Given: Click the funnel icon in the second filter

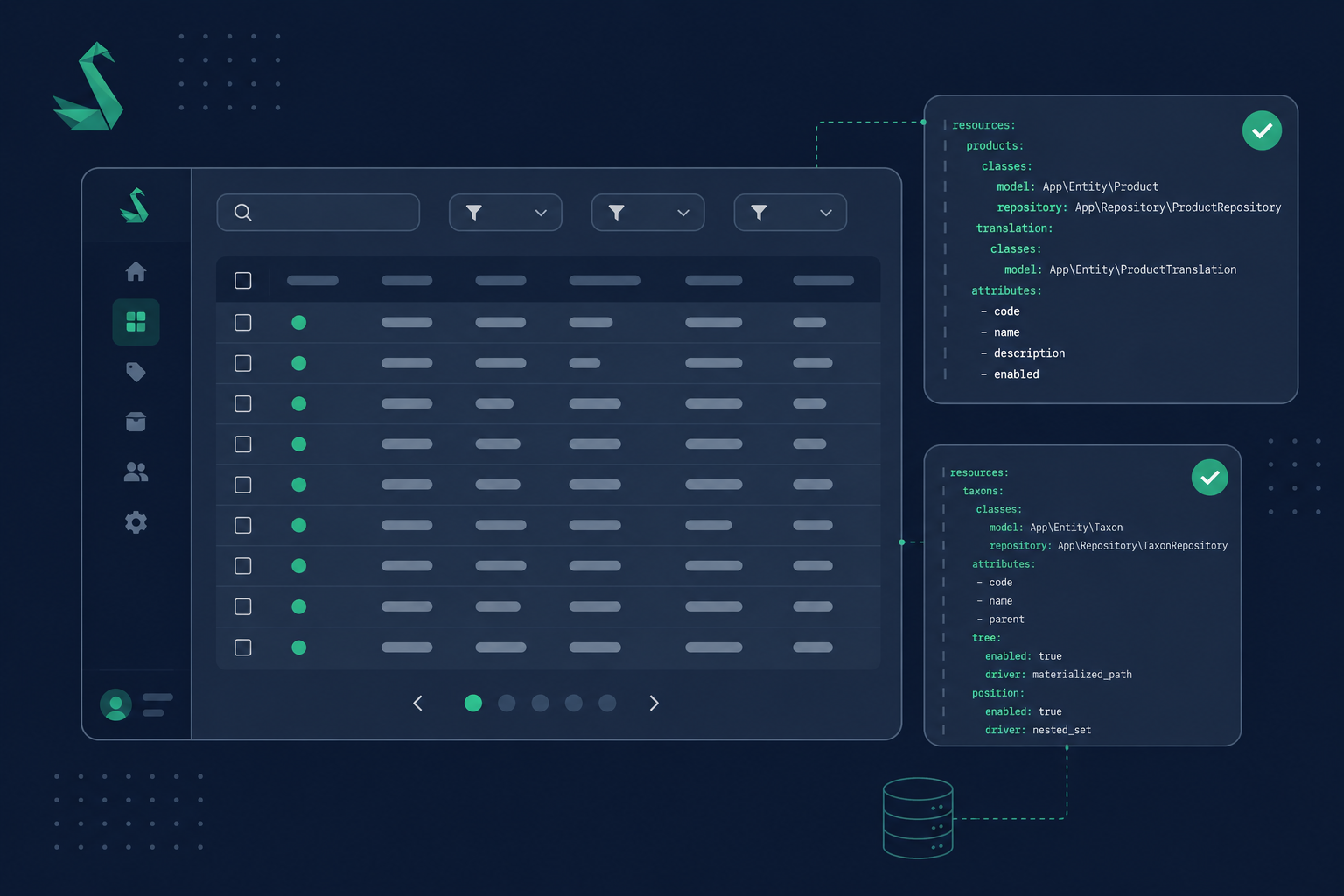Looking at the screenshot, I should click(616, 213).
